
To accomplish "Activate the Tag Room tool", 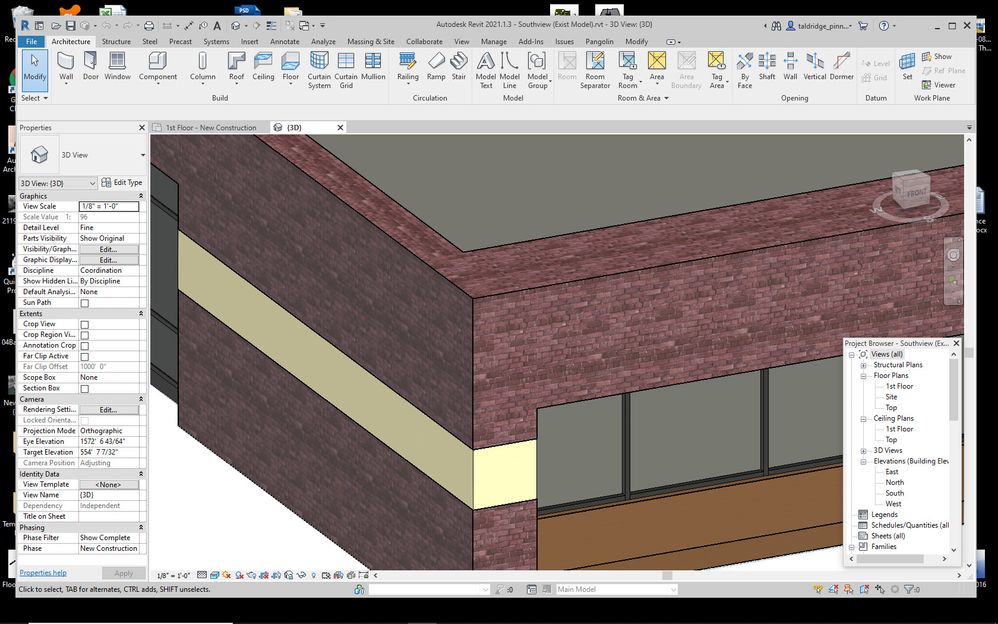I will pyautogui.click(x=628, y=70).
